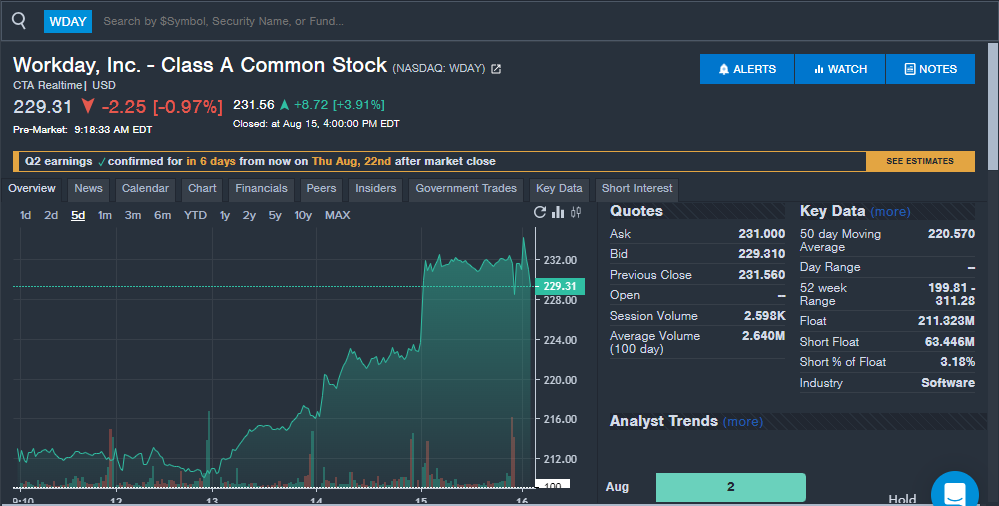Click Average Volume value 2.640M

click(x=763, y=336)
